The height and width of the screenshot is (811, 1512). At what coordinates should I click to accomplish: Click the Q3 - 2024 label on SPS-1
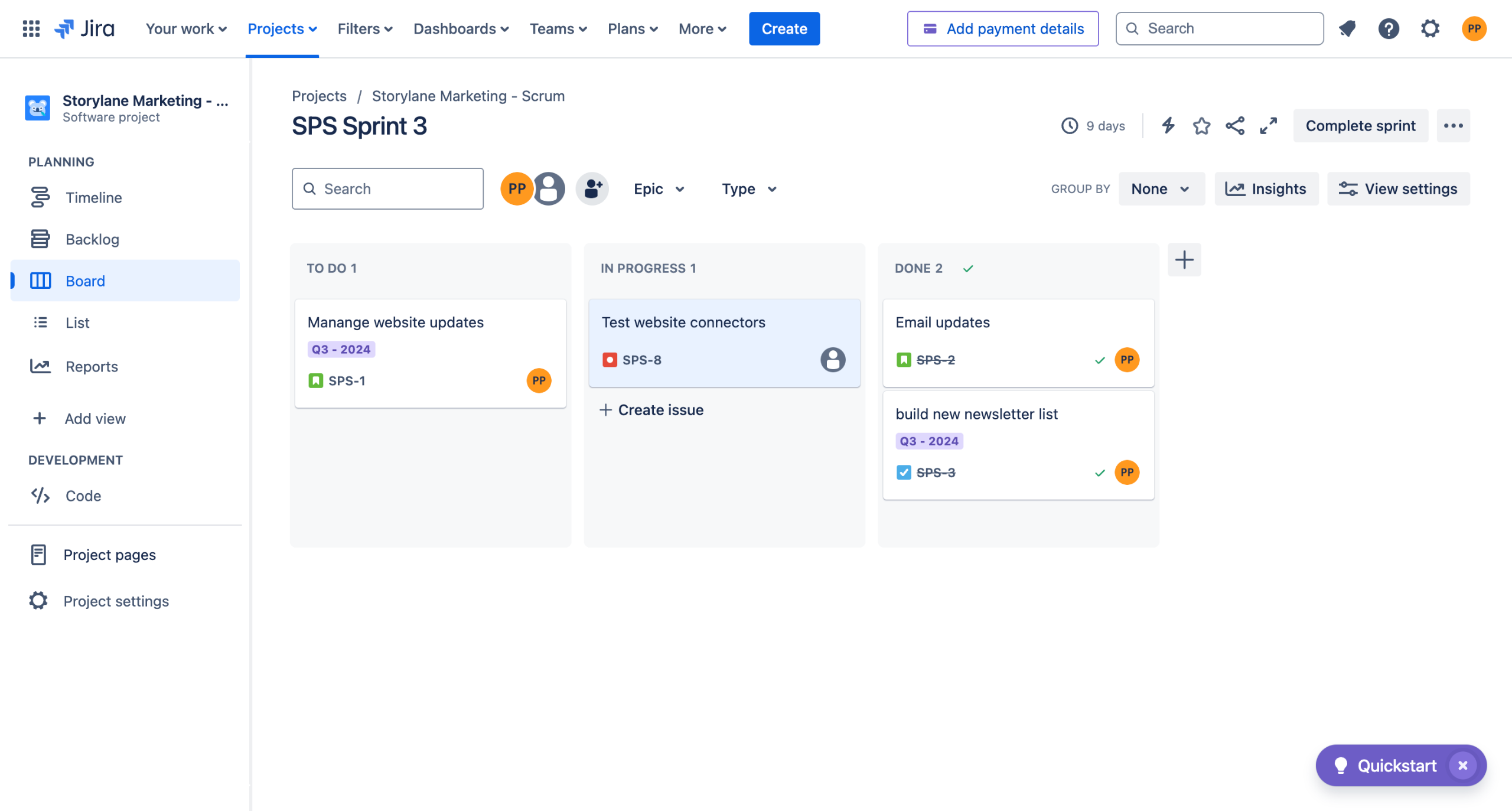pyautogui.click(x=341, y=350)
